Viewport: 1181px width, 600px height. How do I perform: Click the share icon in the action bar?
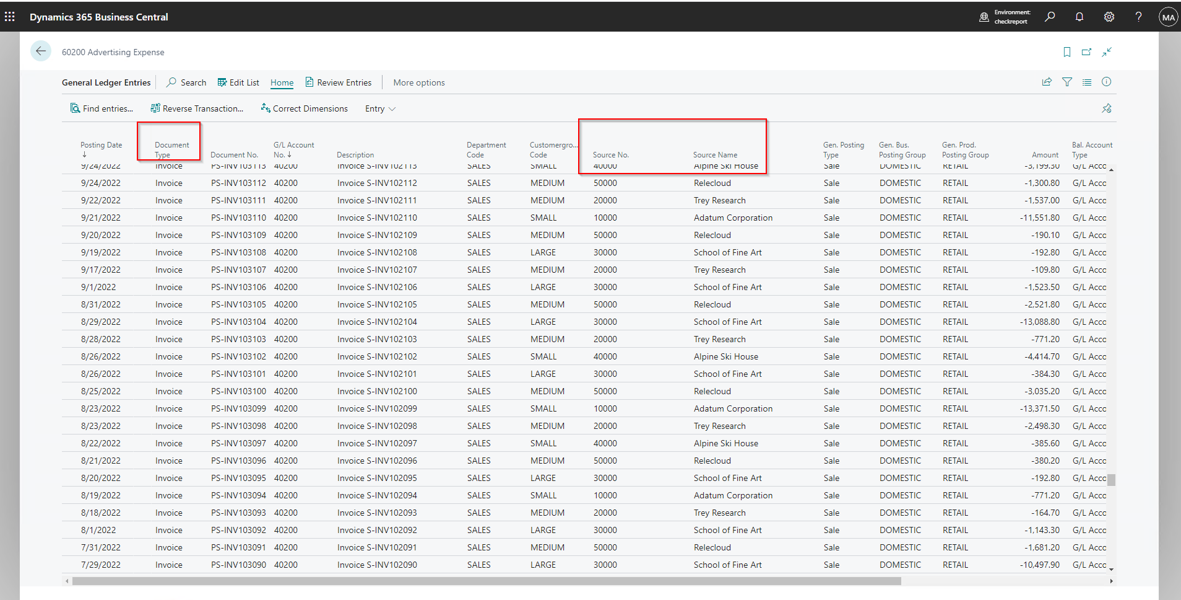point(1047,82)
